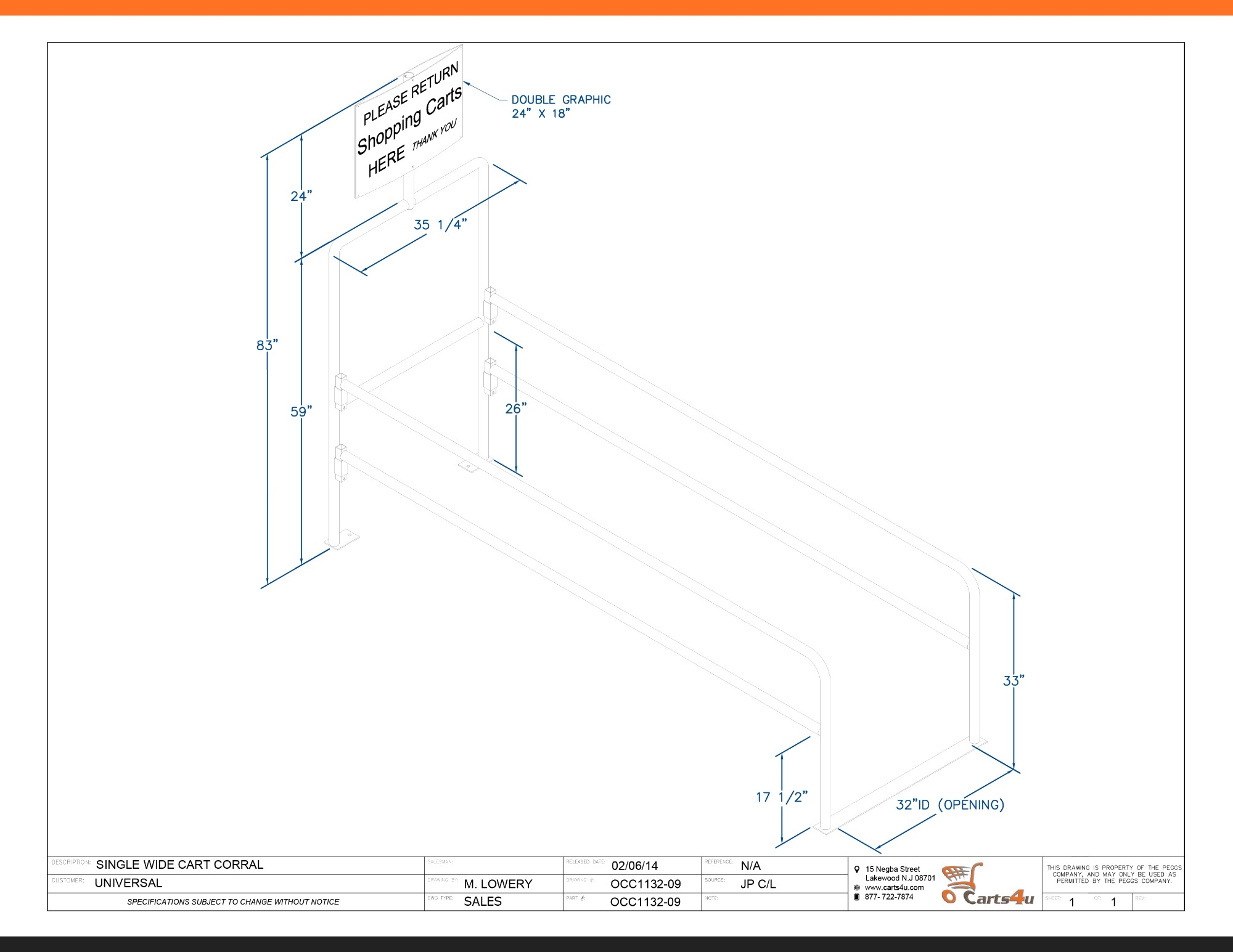The width and height of the screenshot is (1233, 952).
Task: Click the Peggs Company property notice text
Action: coord(1114,874)
